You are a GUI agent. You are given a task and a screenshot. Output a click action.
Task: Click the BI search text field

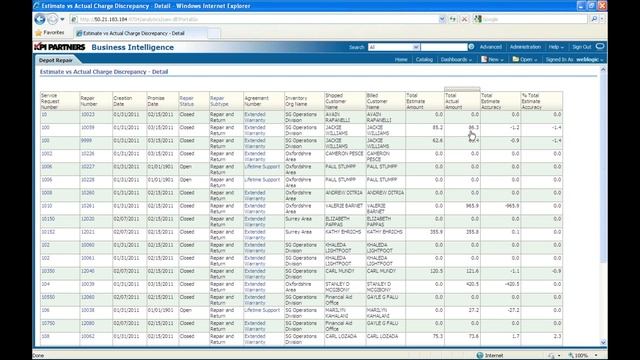click(444, 47)
